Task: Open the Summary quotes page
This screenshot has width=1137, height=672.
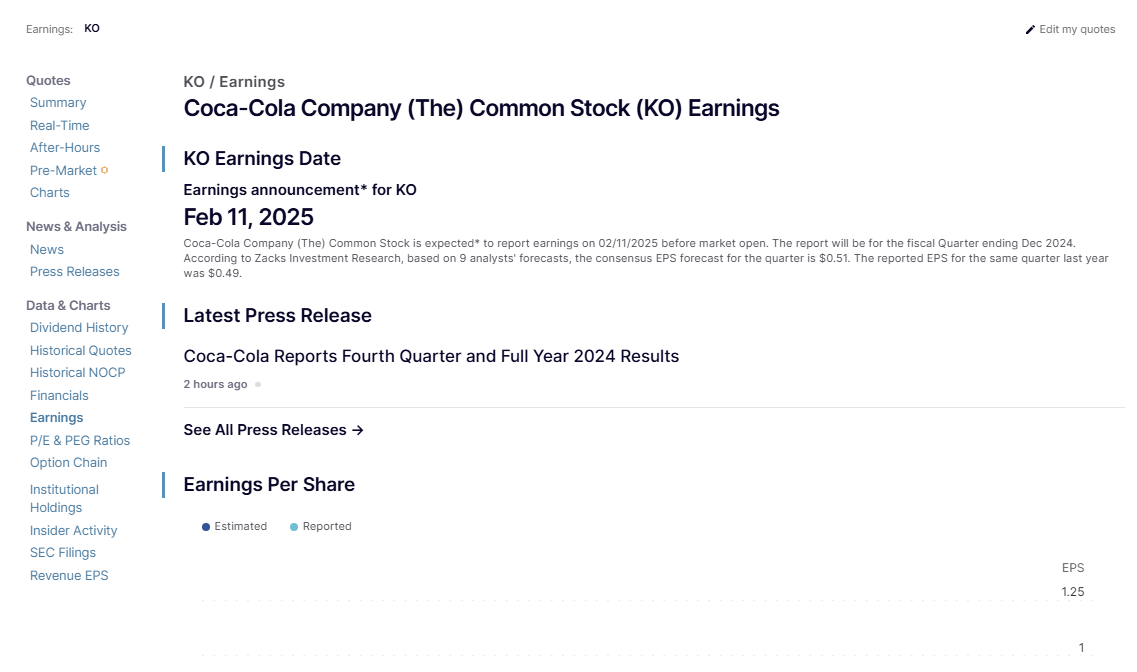Action: pyautogui.click(x=58, y=103)
